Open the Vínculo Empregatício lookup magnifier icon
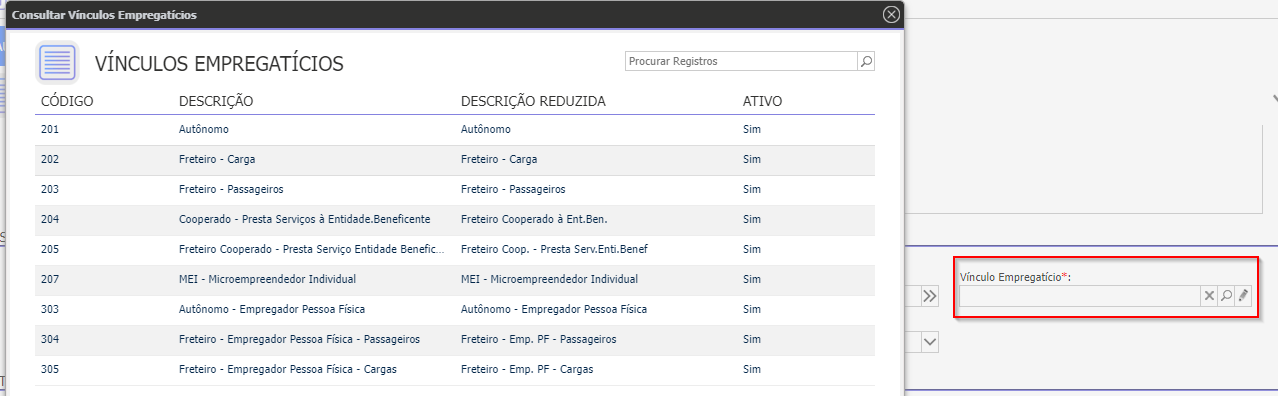 [1226, 296]
